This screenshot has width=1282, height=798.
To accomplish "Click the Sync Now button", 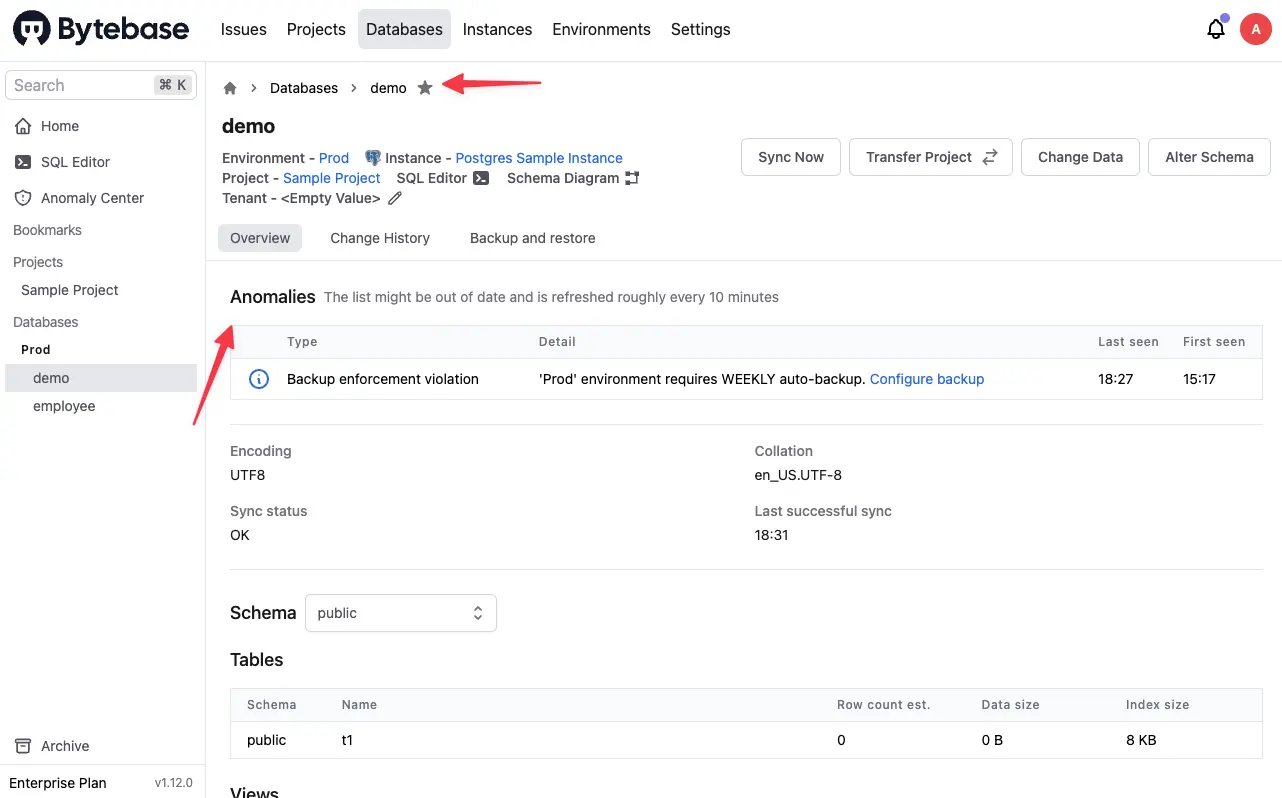I will click(x=791, y=157).
